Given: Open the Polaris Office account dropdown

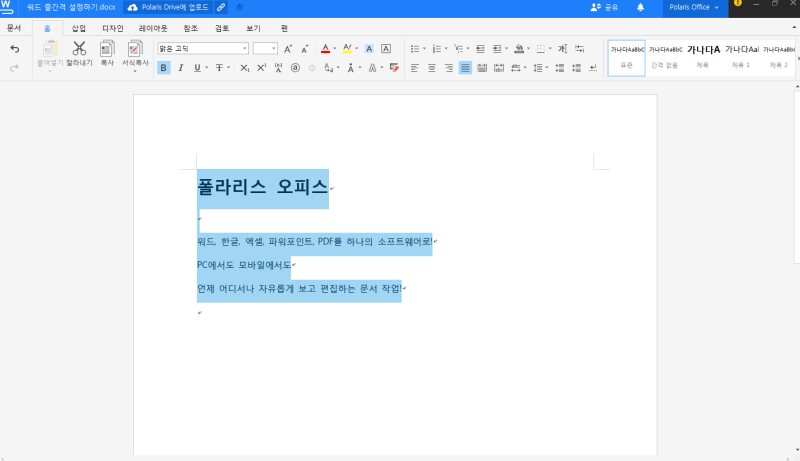Looking at the screenshot, I should coord(694,7).
